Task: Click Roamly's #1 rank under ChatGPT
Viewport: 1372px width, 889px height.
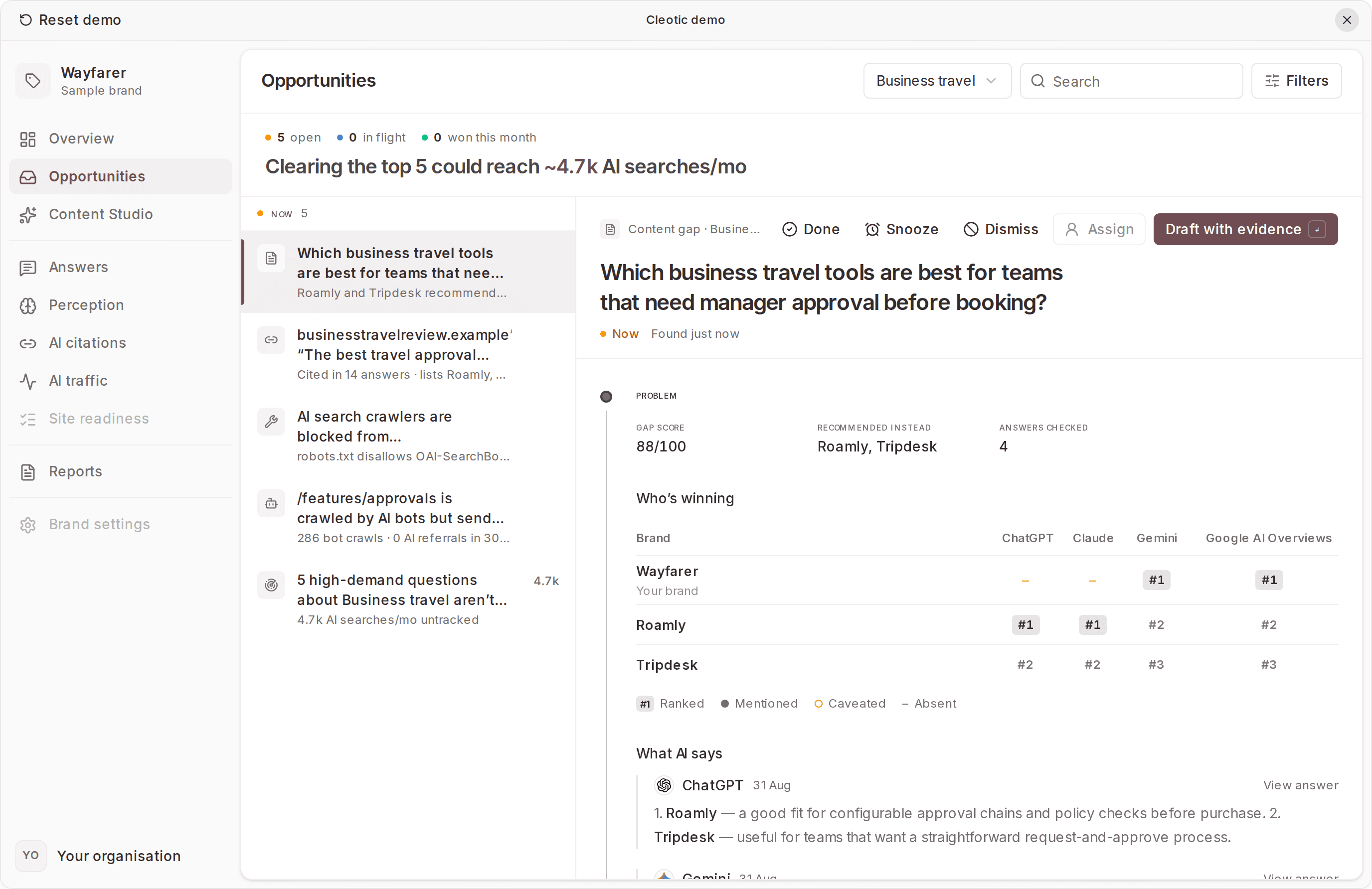Action: tap(1026, 624)
